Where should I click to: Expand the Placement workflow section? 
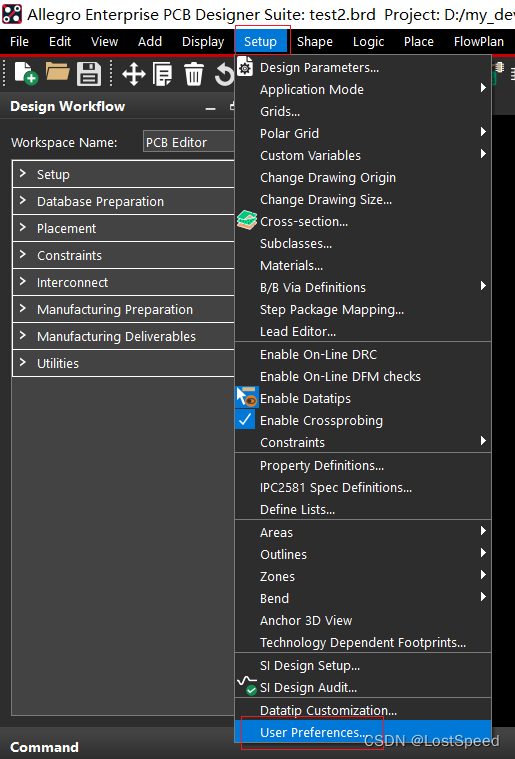tap(123, 228)
